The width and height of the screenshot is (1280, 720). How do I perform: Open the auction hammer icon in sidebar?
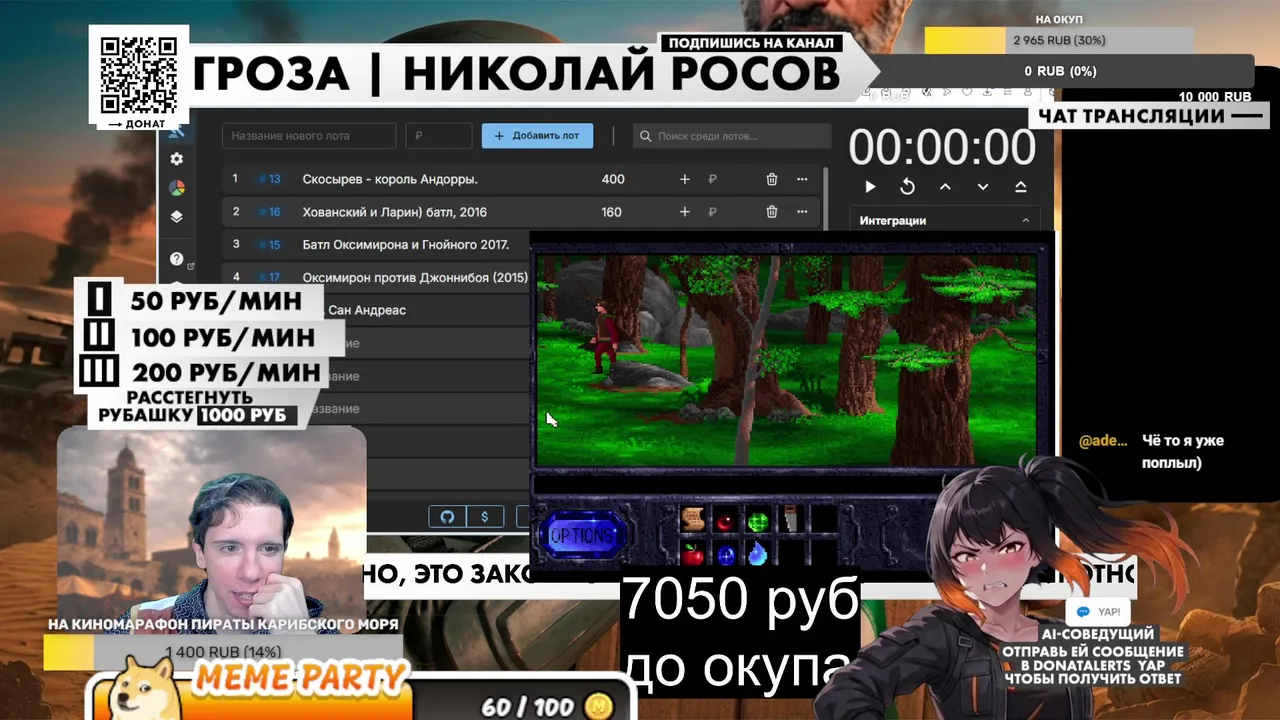(x=177, y=132)
